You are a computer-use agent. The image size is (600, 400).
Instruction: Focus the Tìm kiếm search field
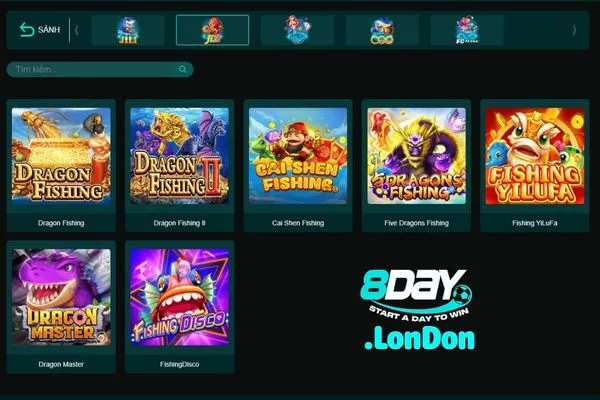coord(100,69)
